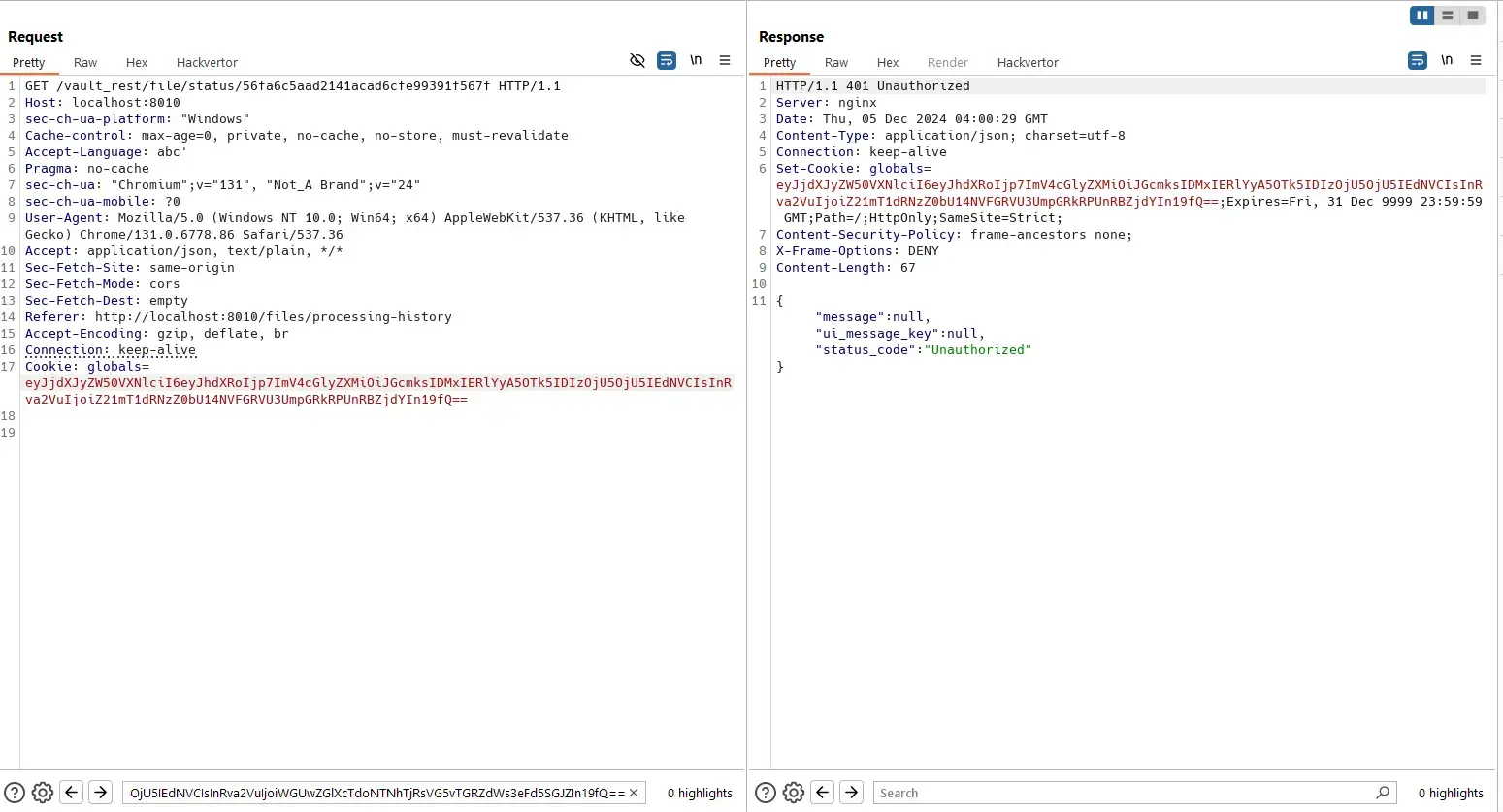Clear the Request search field text
Screen dimensions: 1503x812
(634, 793)
